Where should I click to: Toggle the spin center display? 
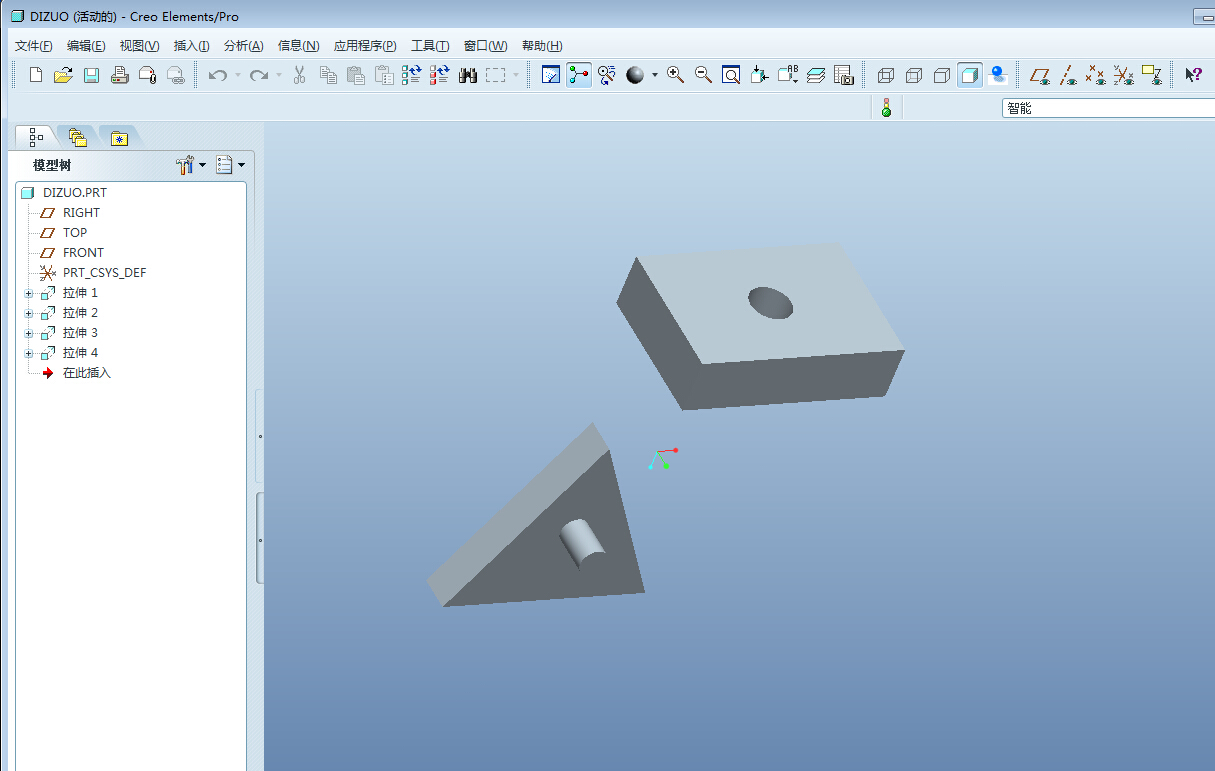579,75
